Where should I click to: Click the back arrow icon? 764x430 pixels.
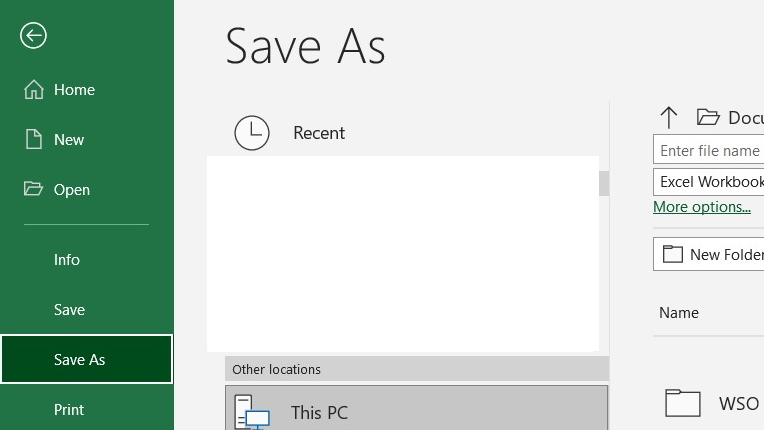point(33,36)
